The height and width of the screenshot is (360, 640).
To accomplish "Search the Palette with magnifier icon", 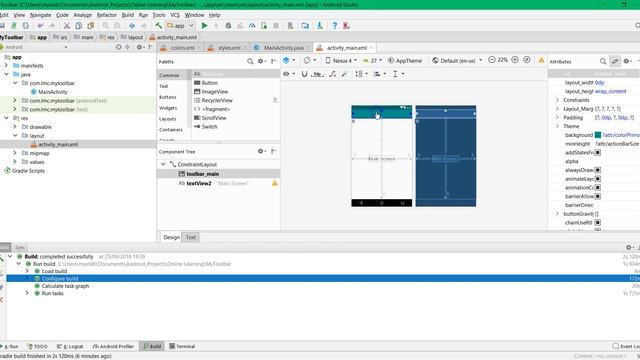I will point(250,62).
